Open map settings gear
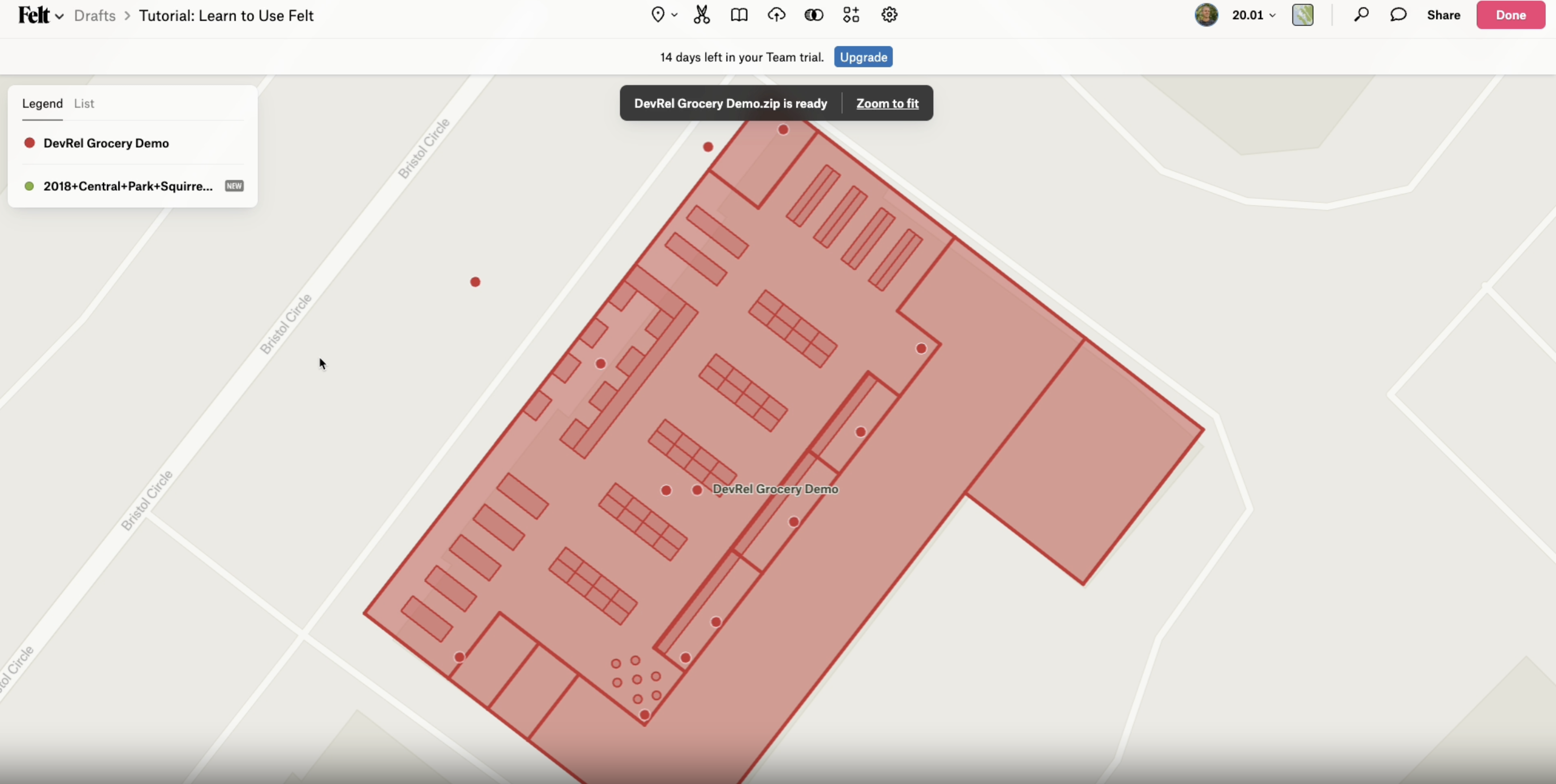1556x784 pixels. tap(889, 14)
